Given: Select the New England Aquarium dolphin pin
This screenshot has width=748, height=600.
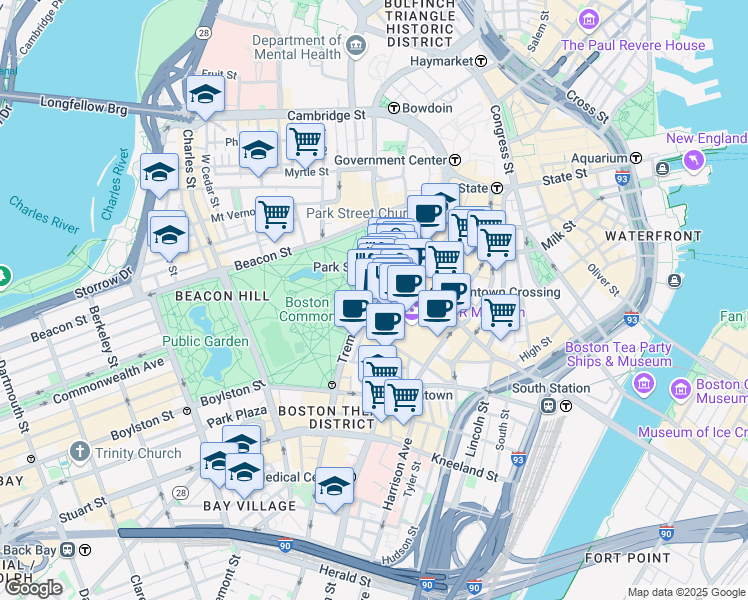Looking at the screenshot, I should click(x=693, y=160).
